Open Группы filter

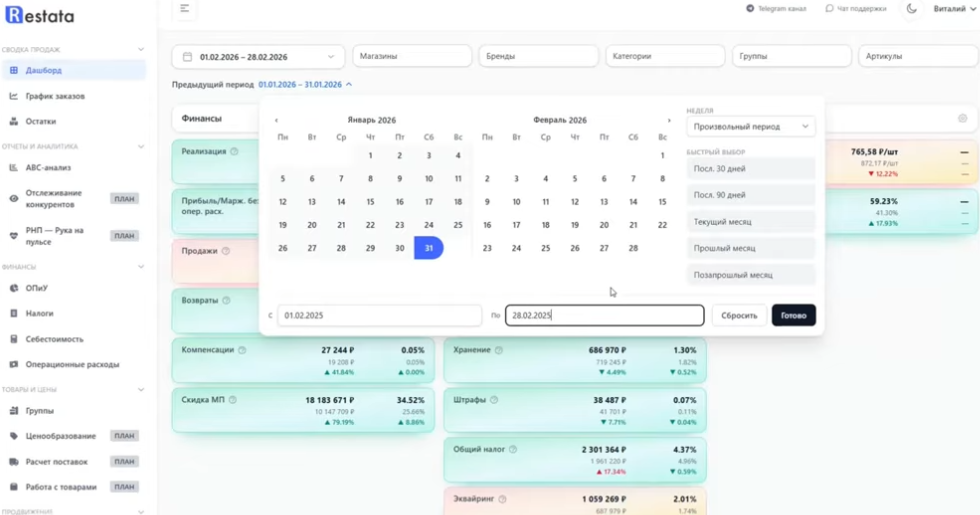coord(792,56)
